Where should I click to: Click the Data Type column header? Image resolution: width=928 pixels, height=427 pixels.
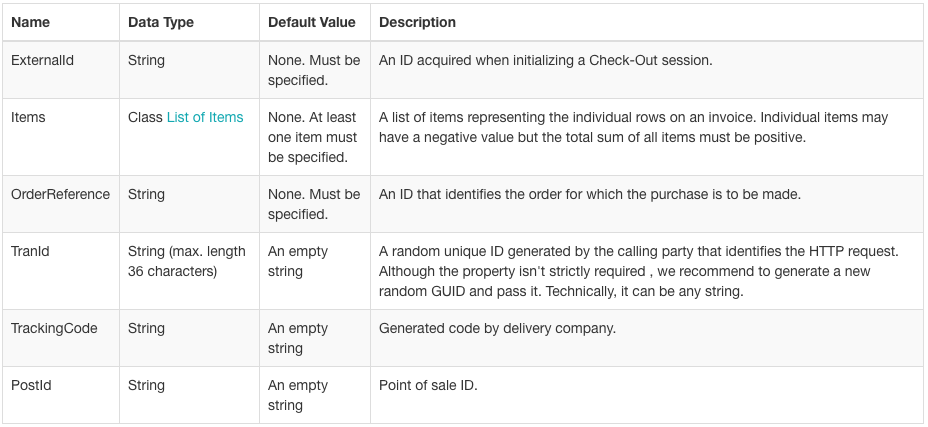(161, 23)
